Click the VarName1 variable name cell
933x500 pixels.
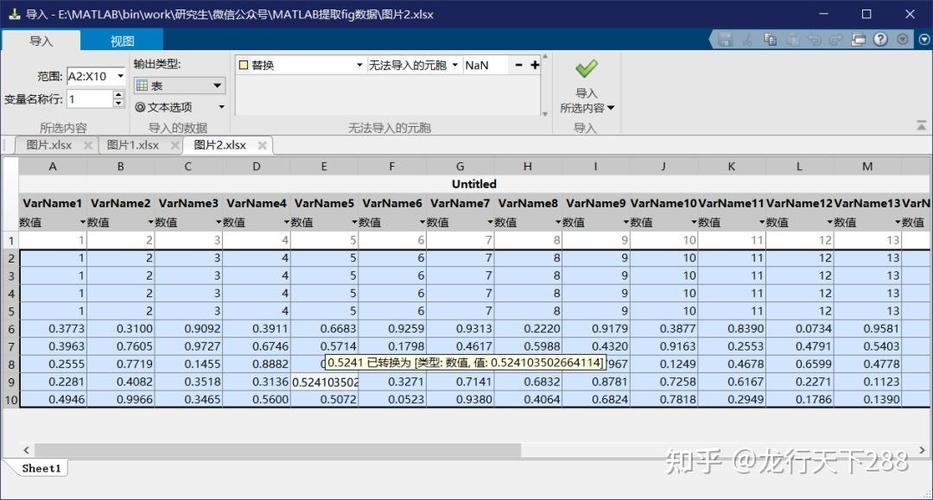(53, 204)
